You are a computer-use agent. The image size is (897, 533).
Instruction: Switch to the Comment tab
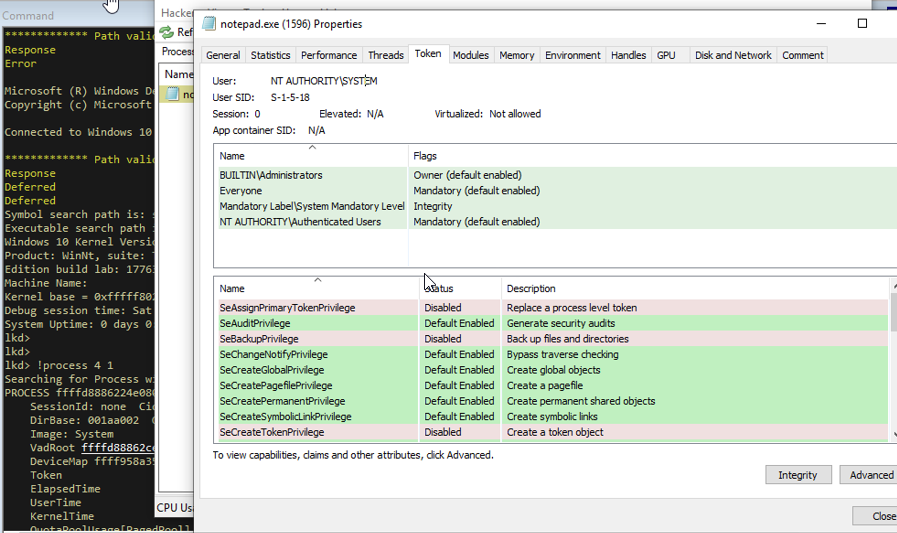point(803,55)
